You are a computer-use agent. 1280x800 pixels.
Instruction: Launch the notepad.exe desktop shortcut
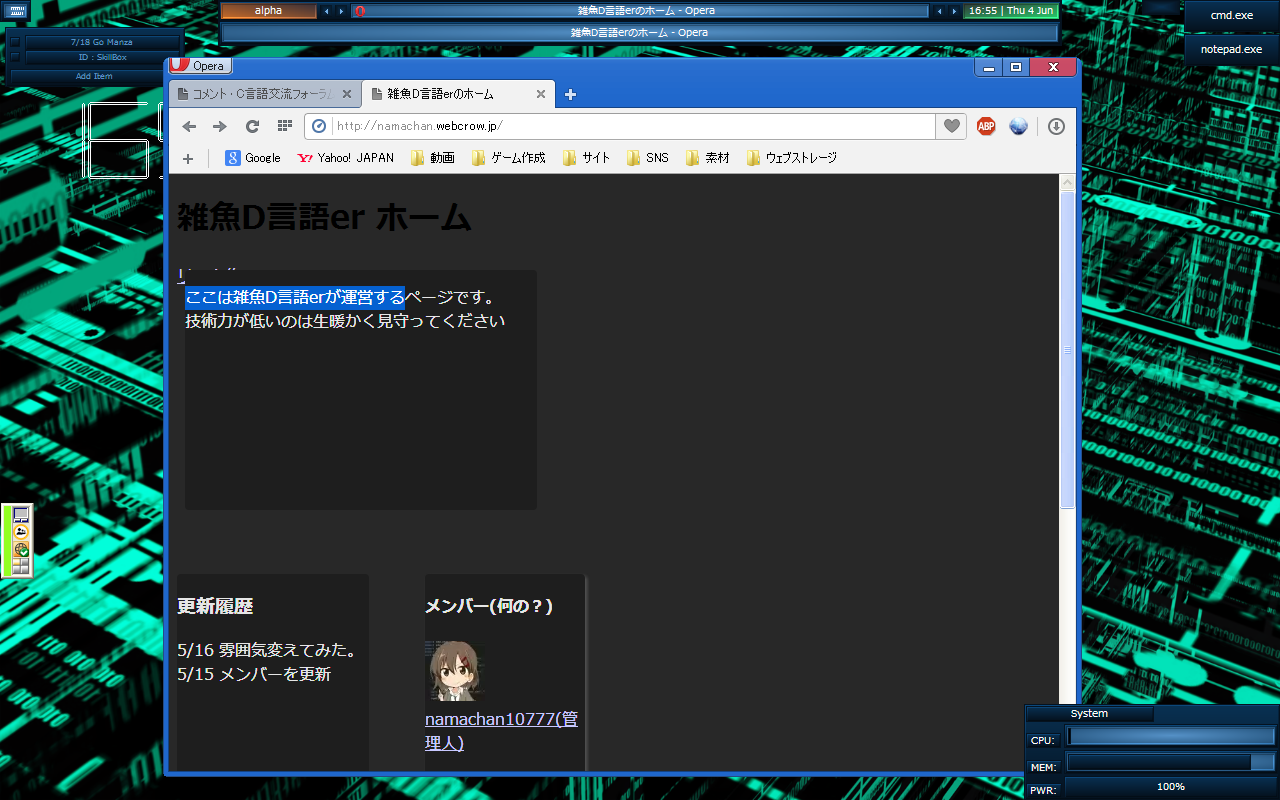point(1231,49)
